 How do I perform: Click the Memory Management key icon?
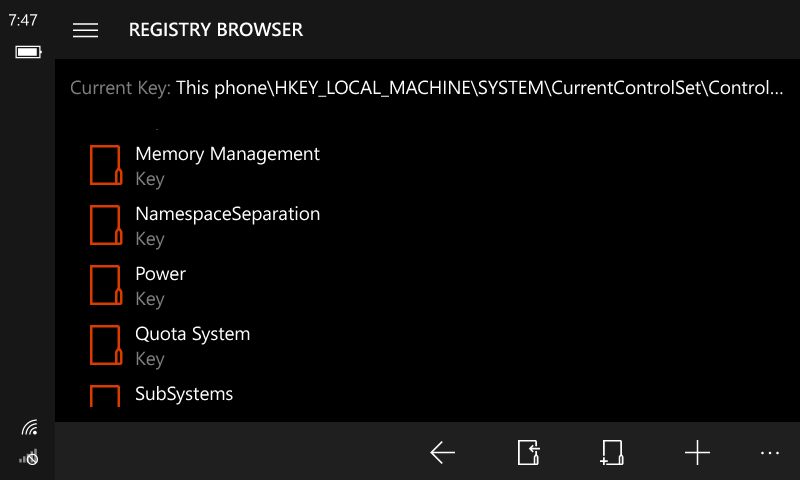105,165
